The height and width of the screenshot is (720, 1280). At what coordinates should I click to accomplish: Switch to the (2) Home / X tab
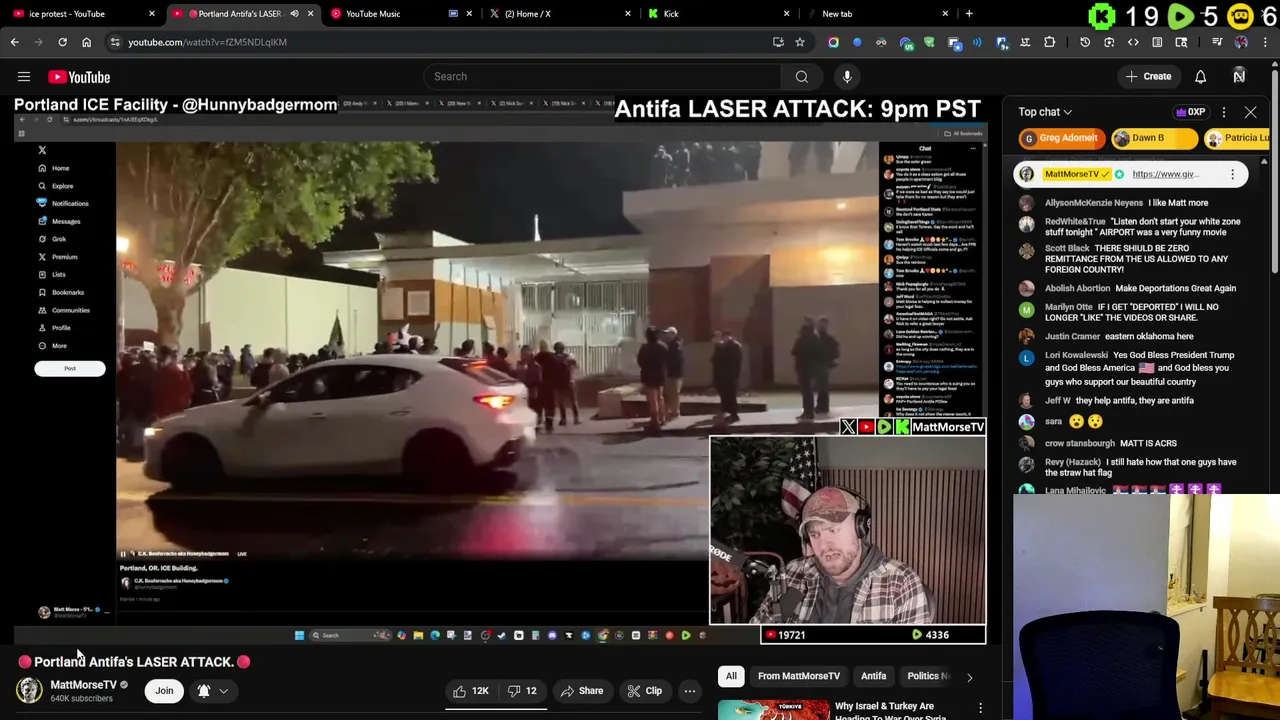pyautogui.click(x=560, y=14)
